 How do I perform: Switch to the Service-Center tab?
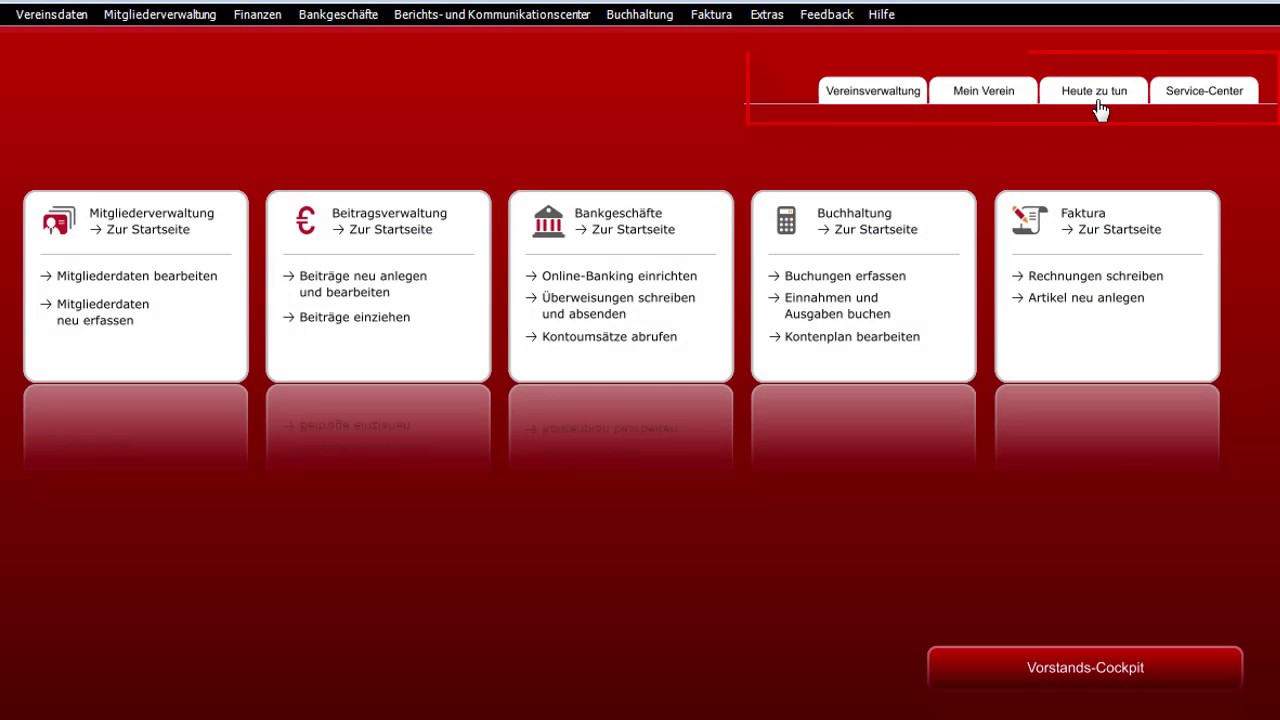pos(1204,91)
